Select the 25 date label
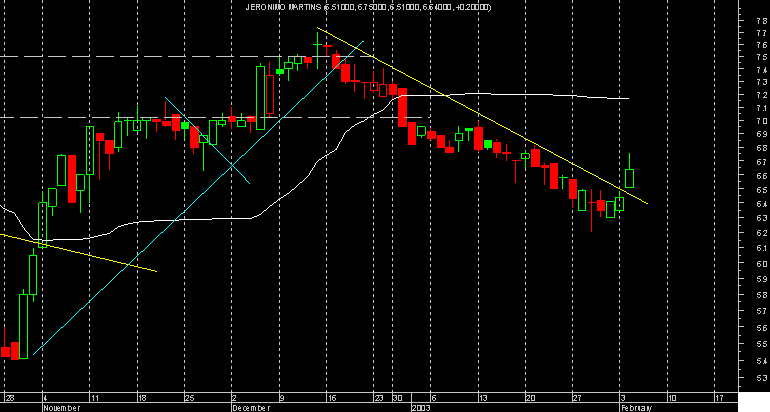 click(190, 397)
